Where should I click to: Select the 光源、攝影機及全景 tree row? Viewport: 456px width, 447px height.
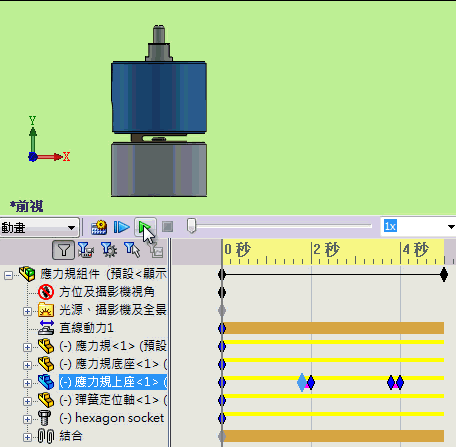[x=113, y=310]
